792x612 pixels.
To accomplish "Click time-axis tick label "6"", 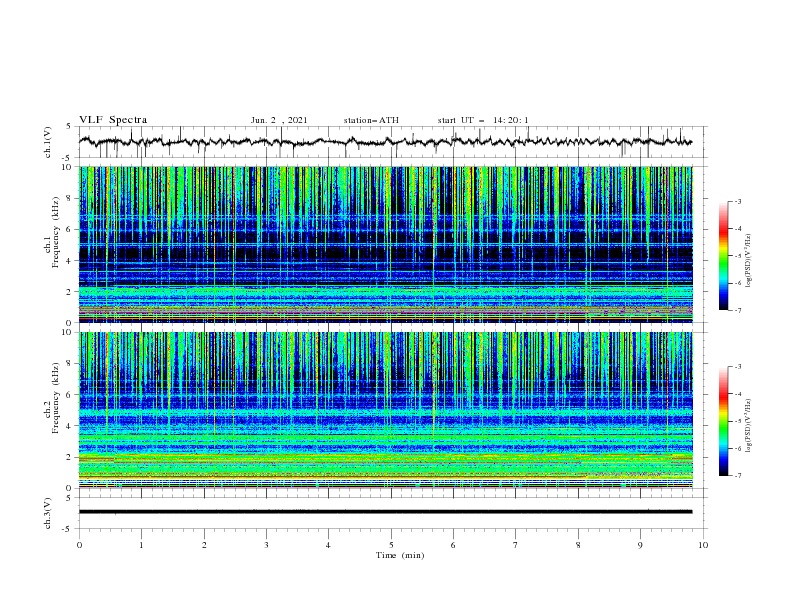I will click(x=453, y=545).
